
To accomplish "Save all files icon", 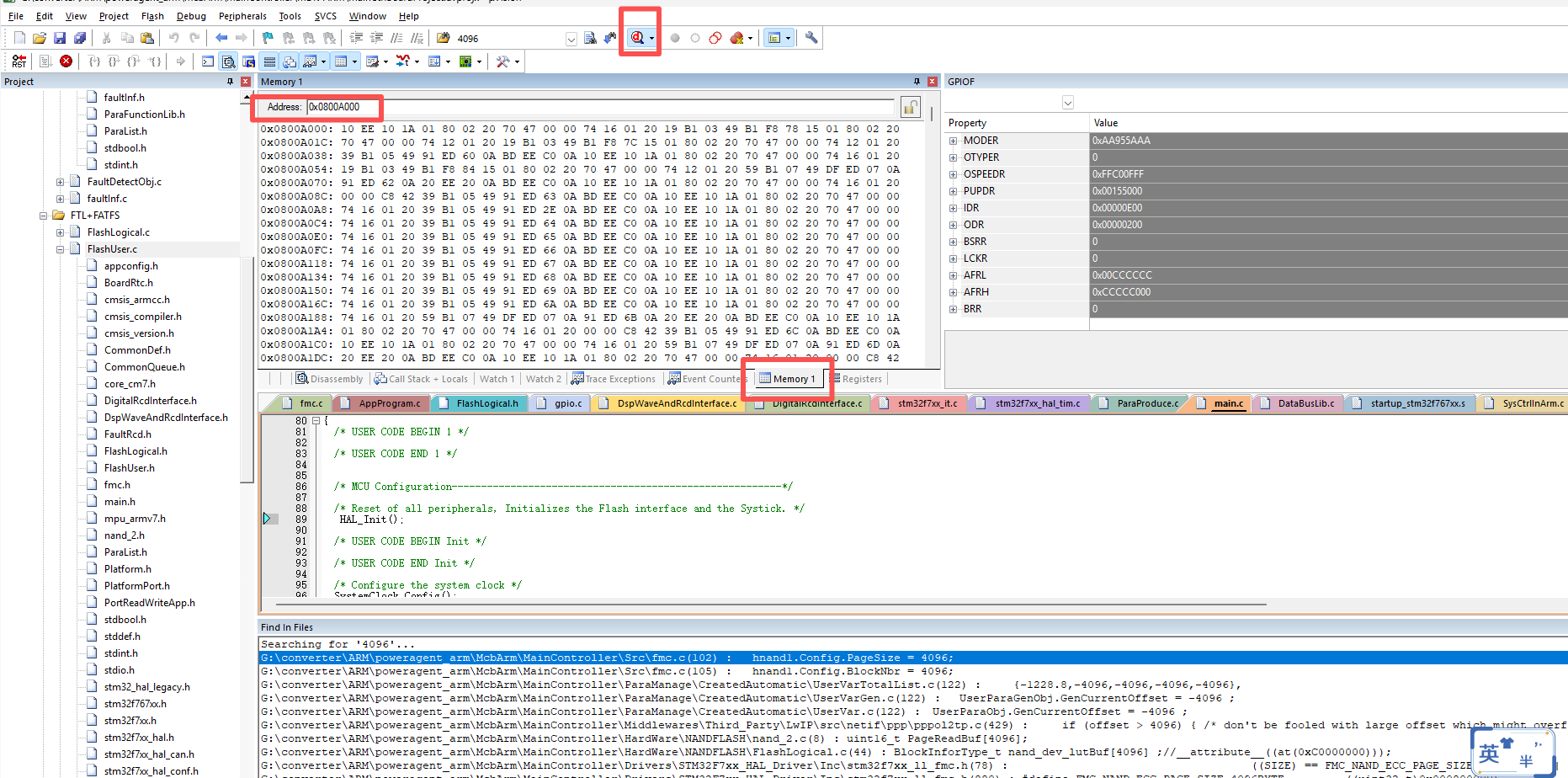I will (x=80, y=38).
